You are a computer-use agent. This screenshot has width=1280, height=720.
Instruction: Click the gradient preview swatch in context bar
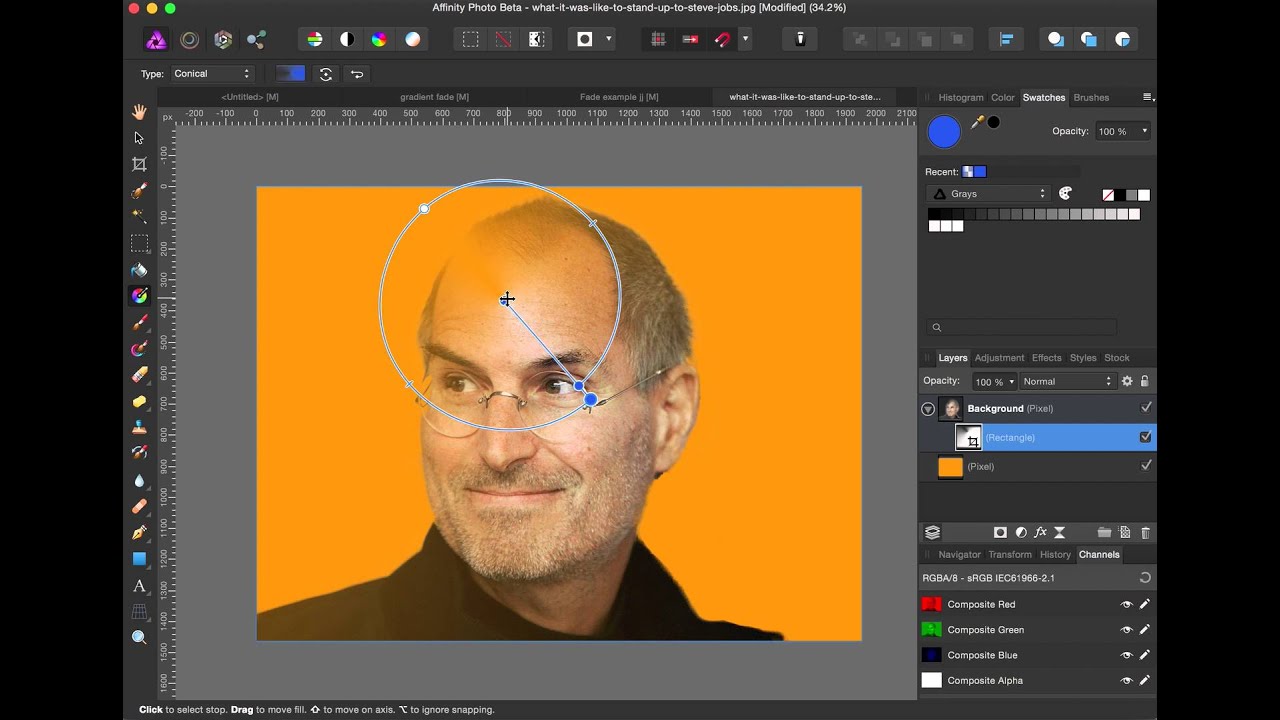[290, 74]
